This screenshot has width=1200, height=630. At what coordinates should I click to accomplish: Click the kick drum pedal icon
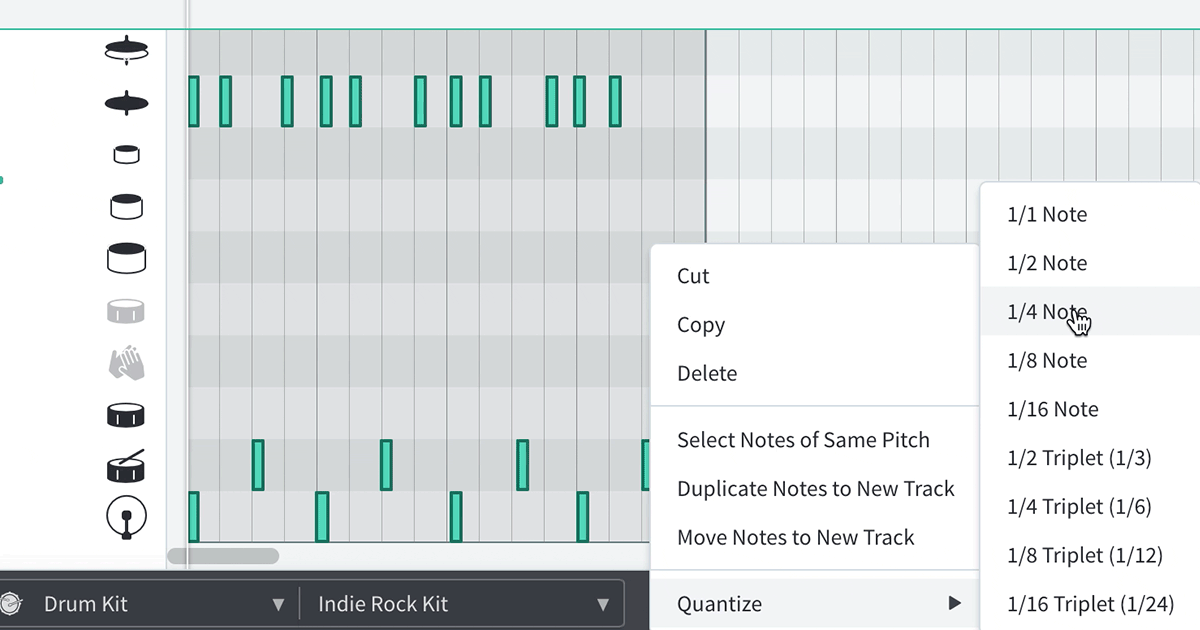point(126,517)
